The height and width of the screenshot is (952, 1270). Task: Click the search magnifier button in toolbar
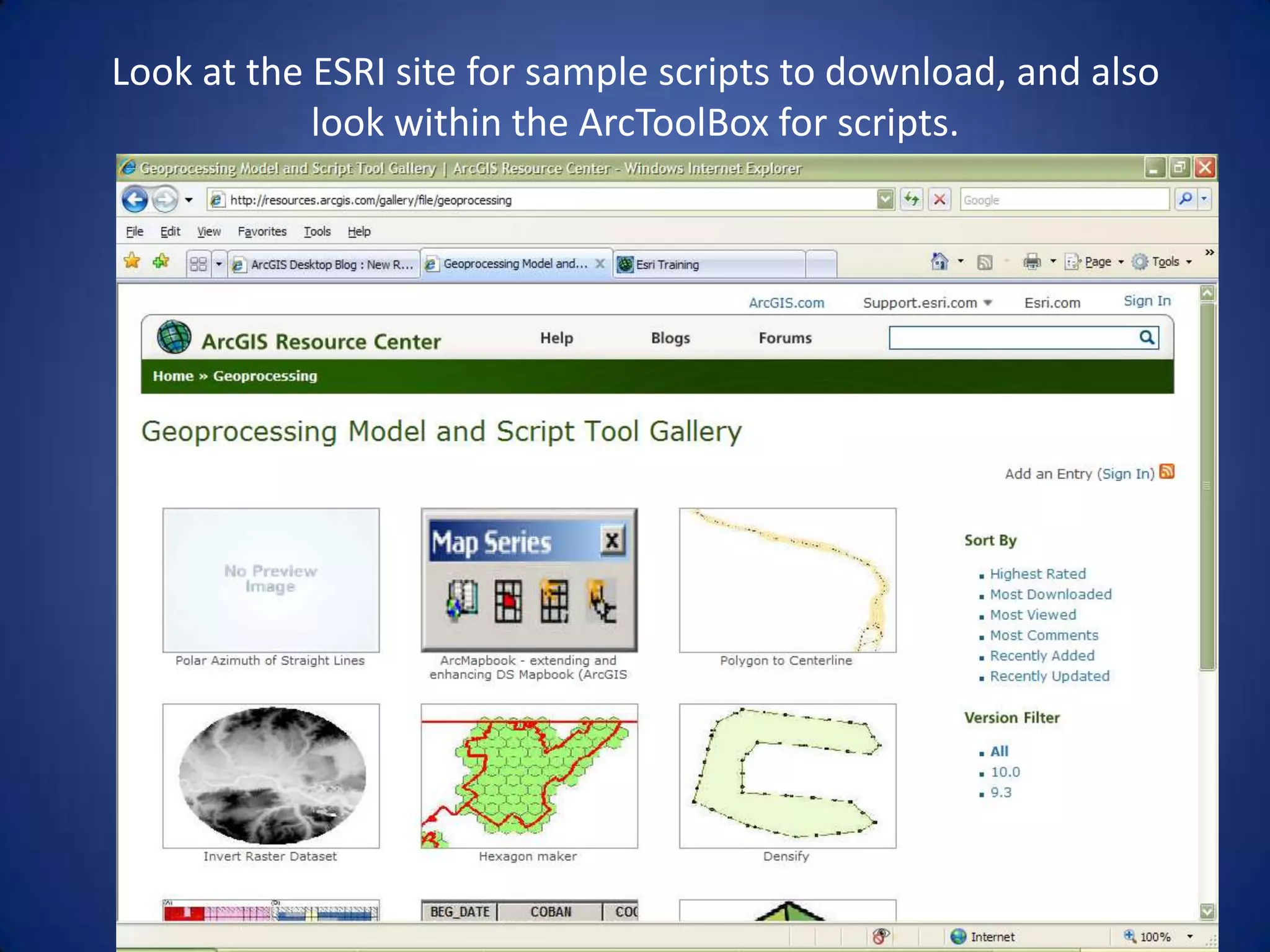1185,199
